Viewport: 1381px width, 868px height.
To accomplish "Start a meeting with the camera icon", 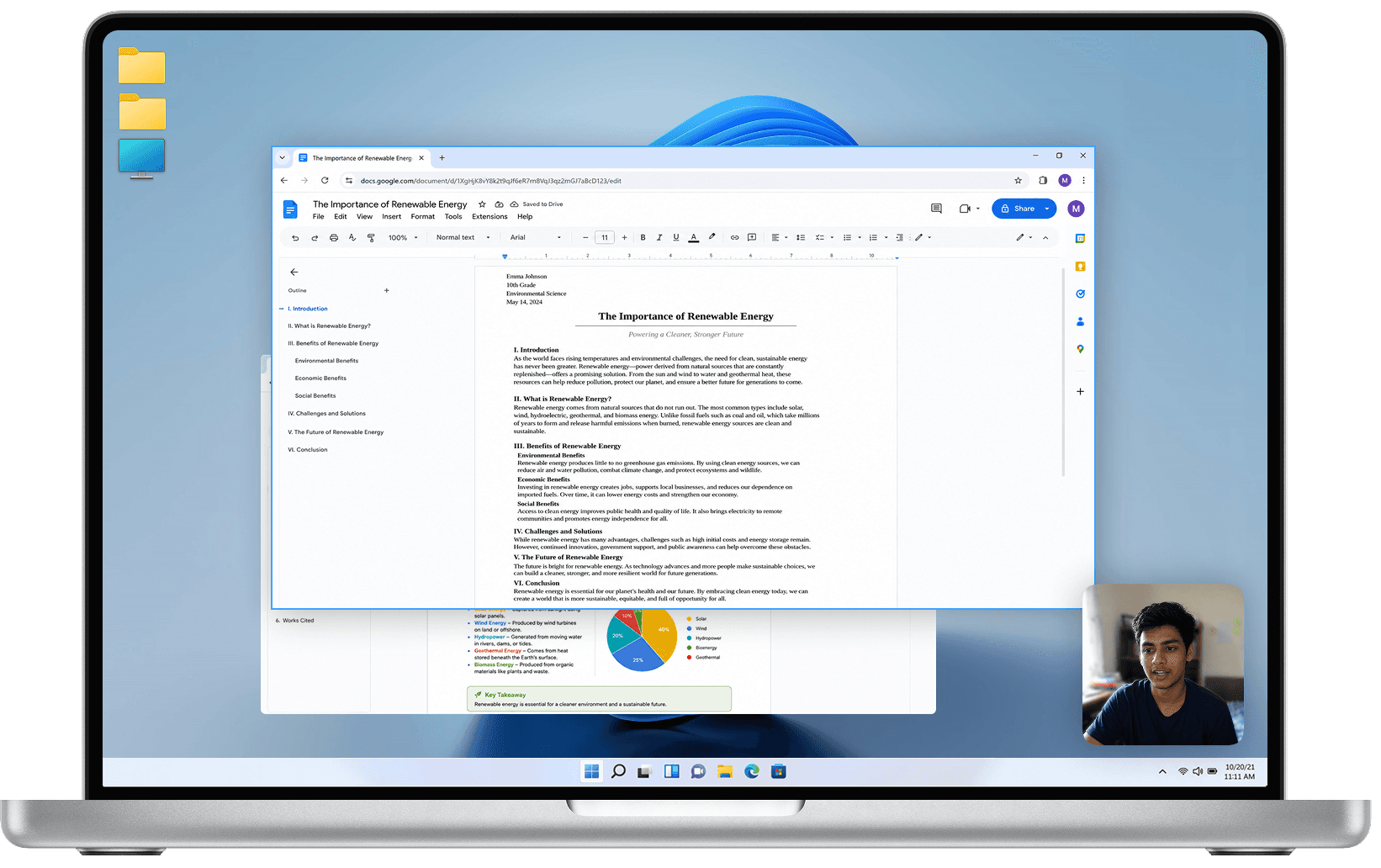I will point(965,209).
